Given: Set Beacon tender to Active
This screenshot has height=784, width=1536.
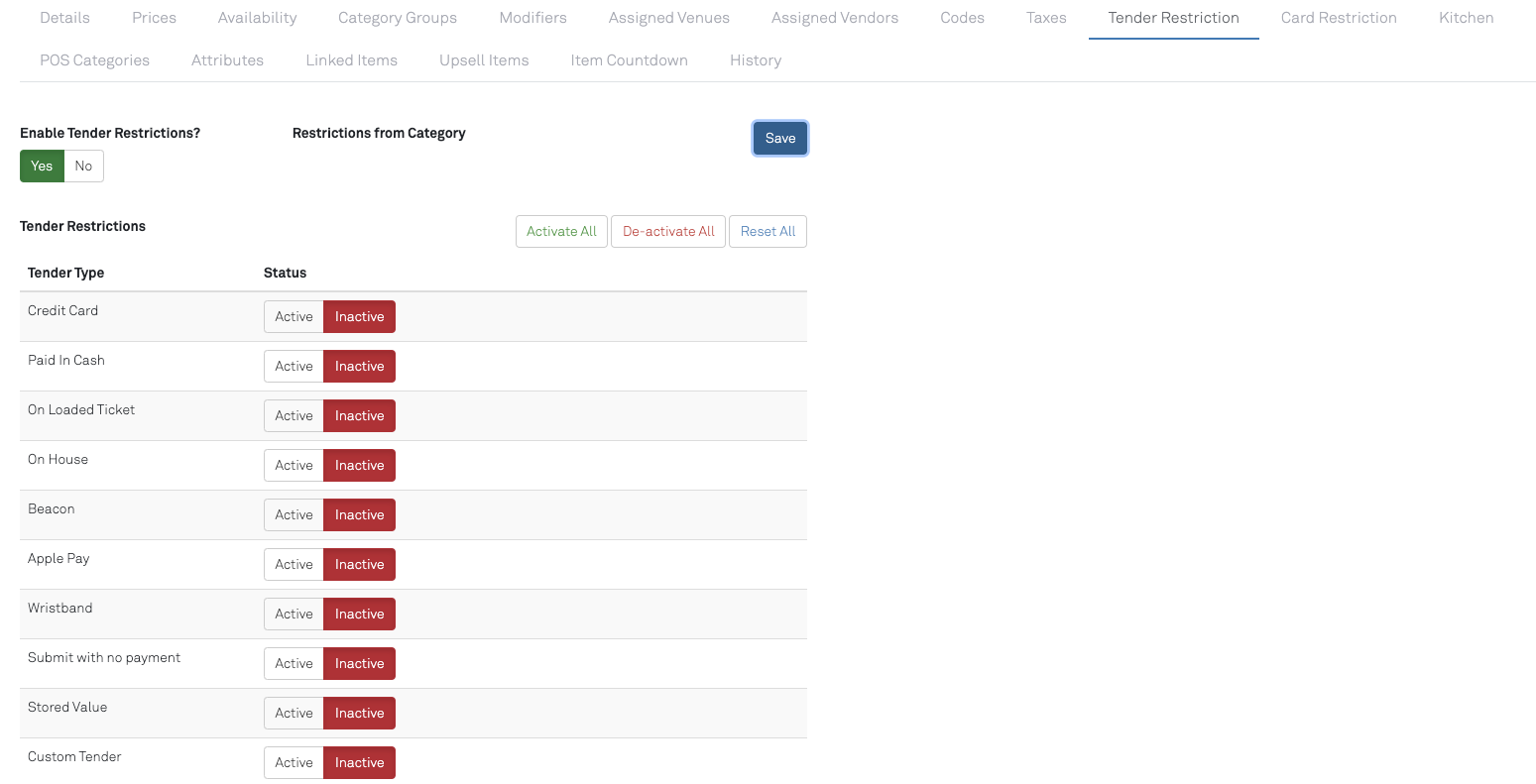Looking at the screenshot, I should tap(294, 515).
